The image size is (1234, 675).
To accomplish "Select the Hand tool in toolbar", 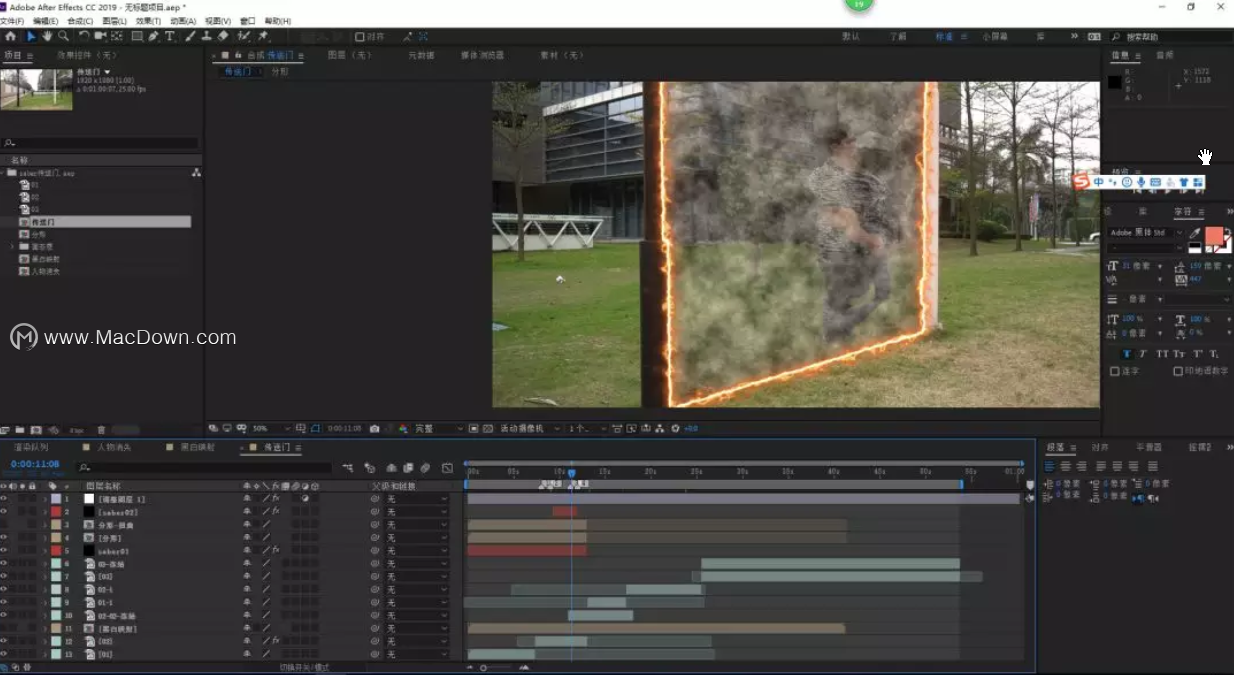I will pyautogui.click(x=47, y=37).
